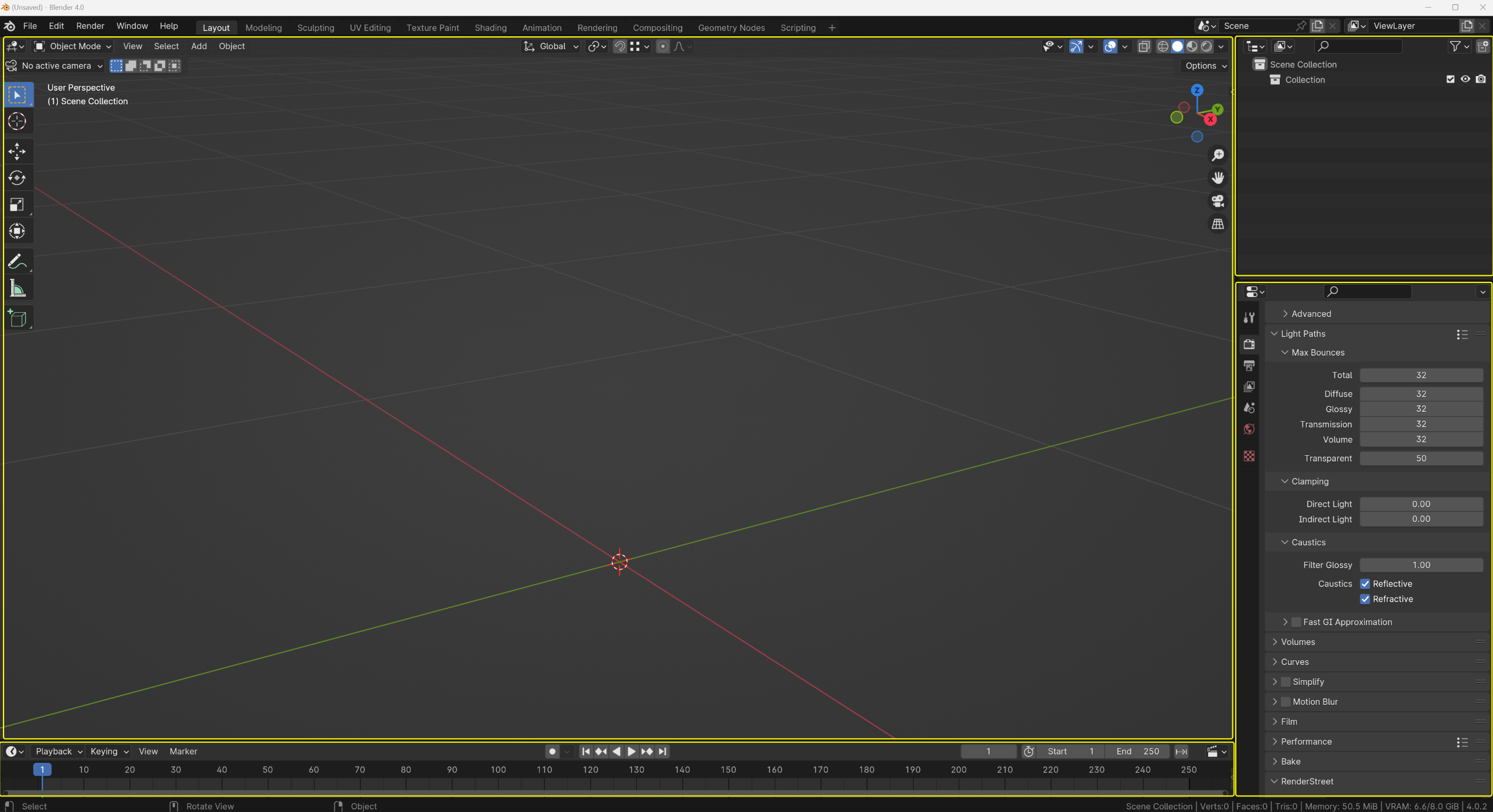Screen dimensions: 1493x812
Task: Select the Transform tool
Action: pos(18,231)
